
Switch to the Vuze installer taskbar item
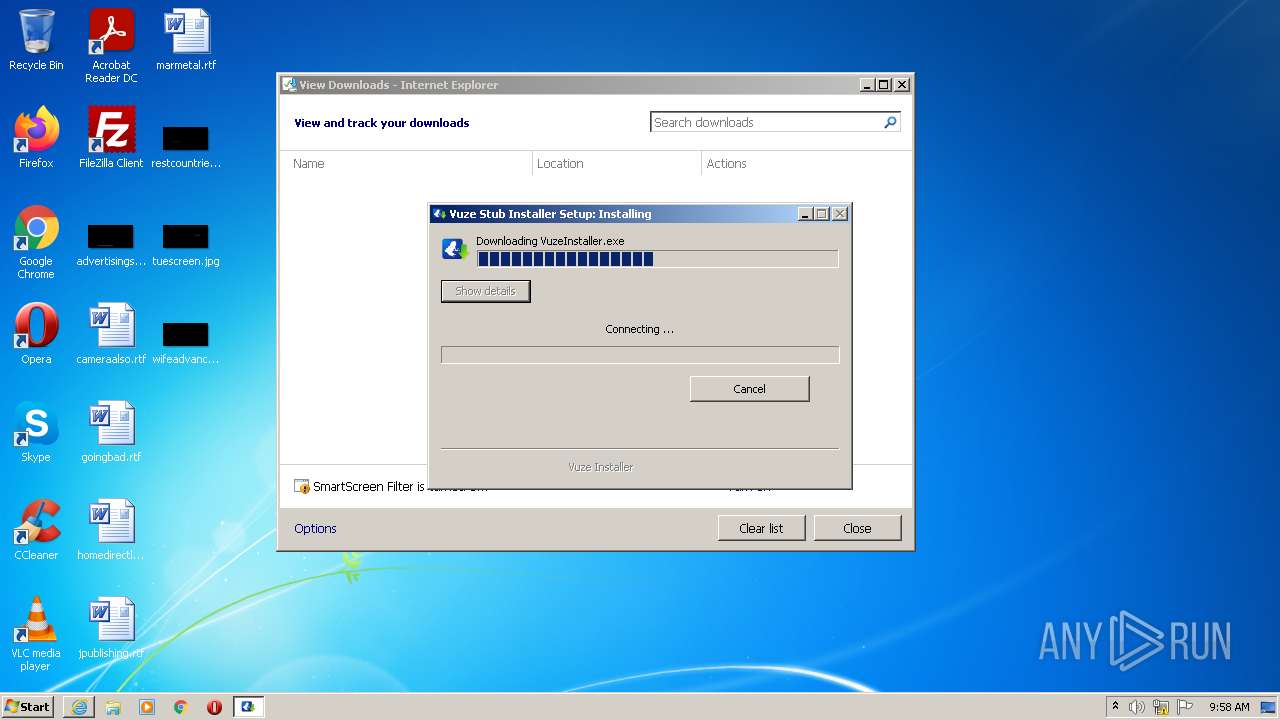pos(248,707)
